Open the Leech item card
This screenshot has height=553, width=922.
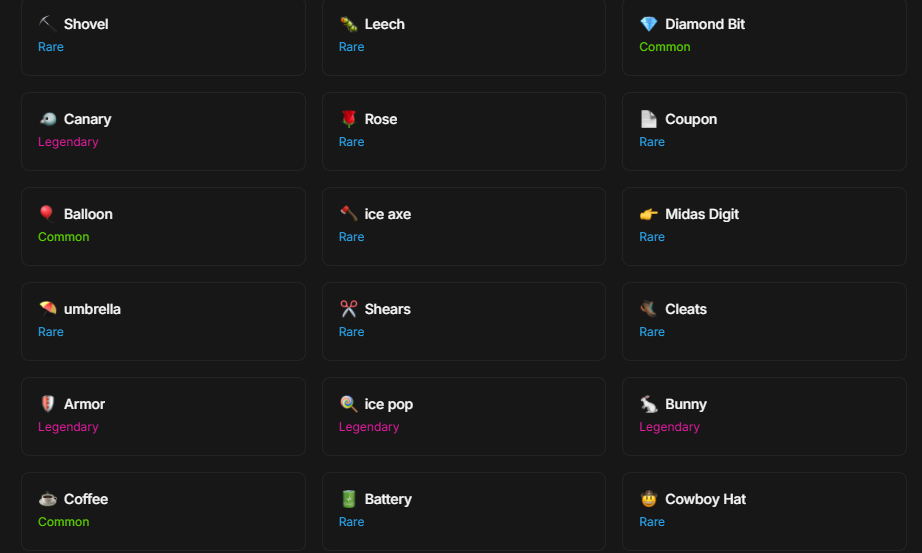click(463, 36)
